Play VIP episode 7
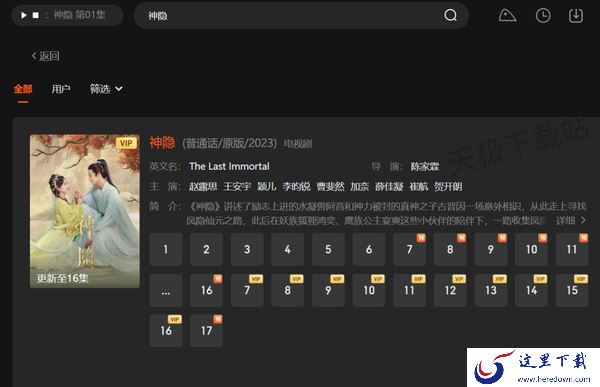 (x=247, y=290)
